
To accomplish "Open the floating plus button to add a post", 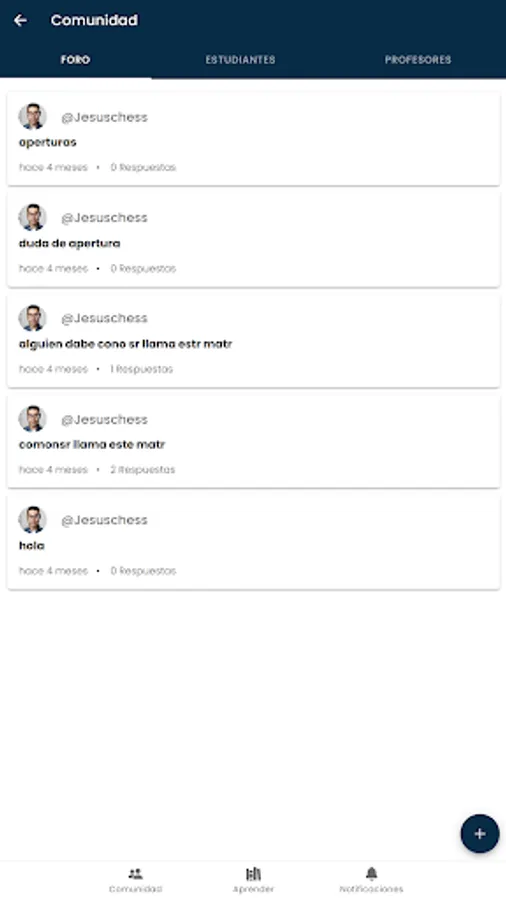I will 480,833.
